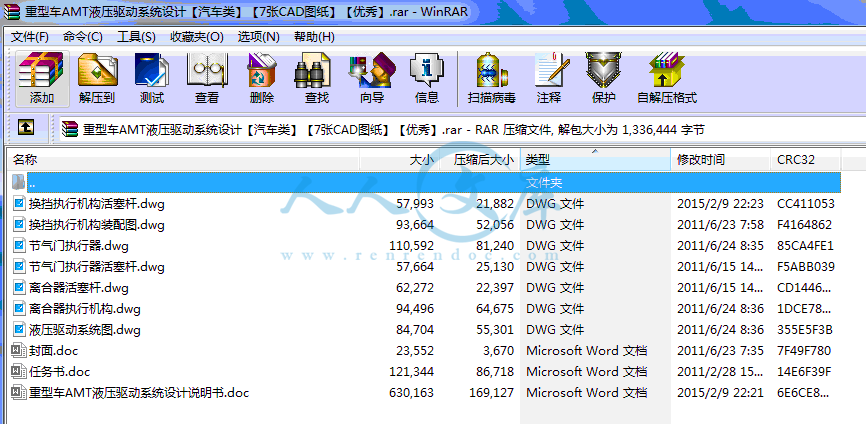Click the DWG icon of 节气门执行器.dwg
Screen dimensions: 866x424
19,246
